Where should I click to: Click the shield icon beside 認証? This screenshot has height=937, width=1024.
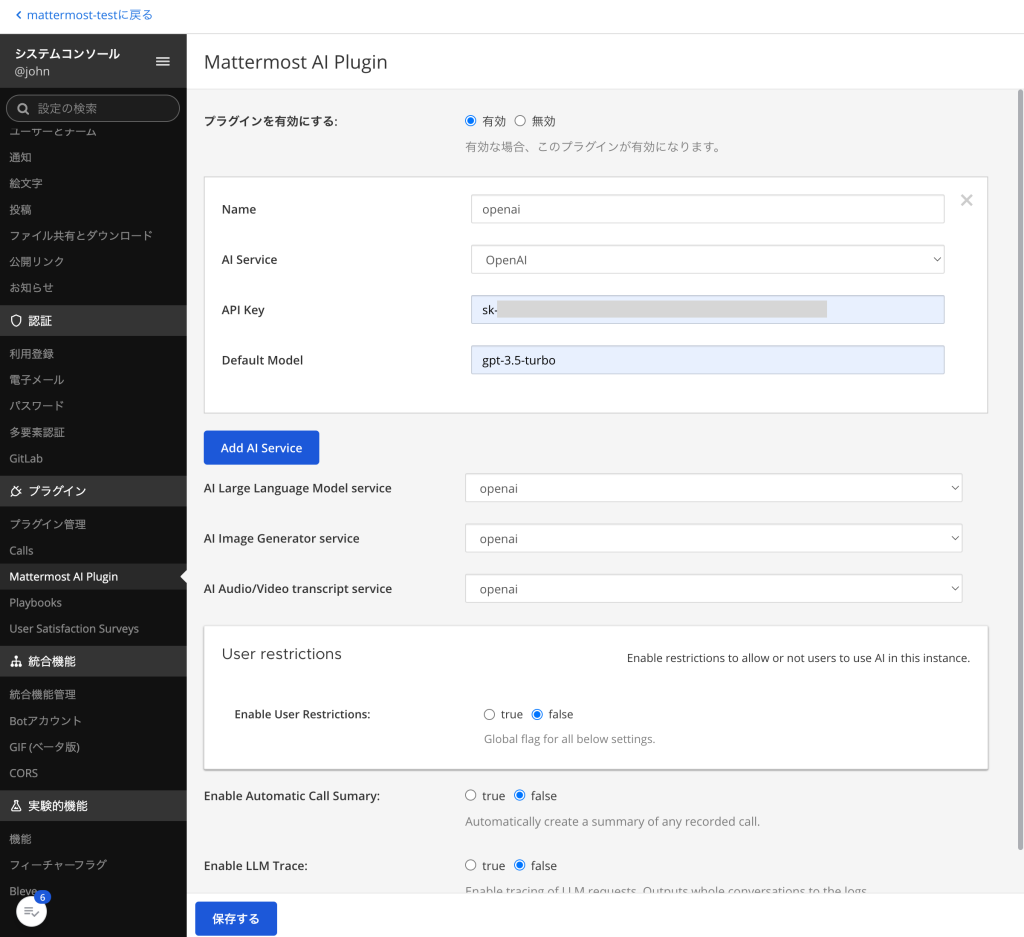pos(16,321)
